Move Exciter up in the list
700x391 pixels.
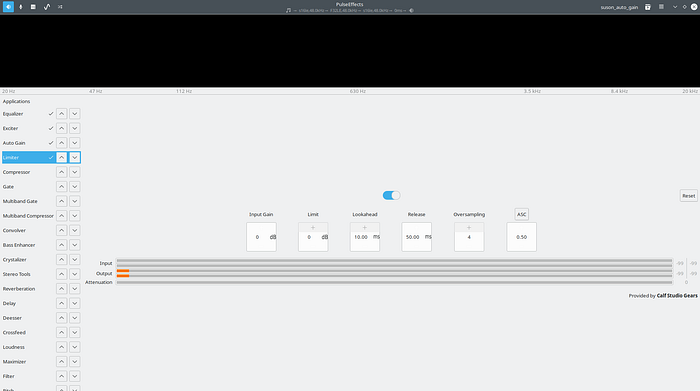click(x=62, y=129)
